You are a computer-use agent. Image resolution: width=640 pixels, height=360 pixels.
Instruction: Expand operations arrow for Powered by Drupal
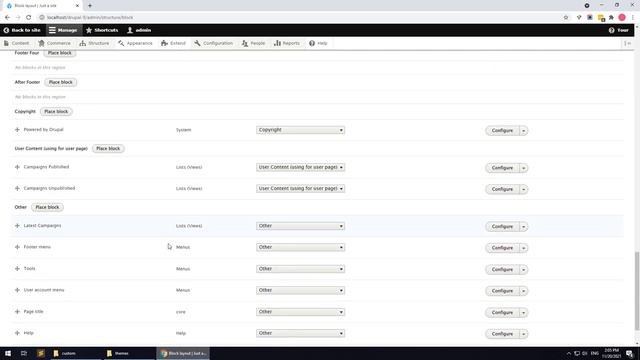click(524, 131)
